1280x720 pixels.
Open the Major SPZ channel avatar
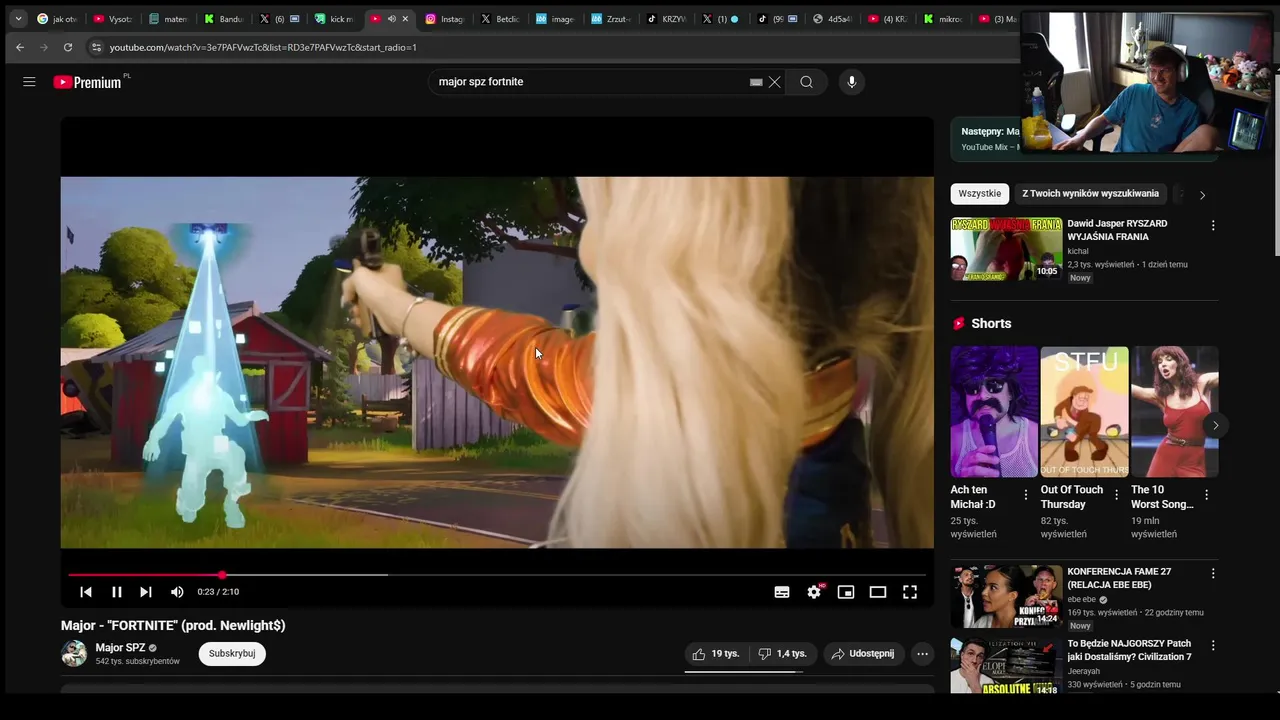tap(74, 654)
